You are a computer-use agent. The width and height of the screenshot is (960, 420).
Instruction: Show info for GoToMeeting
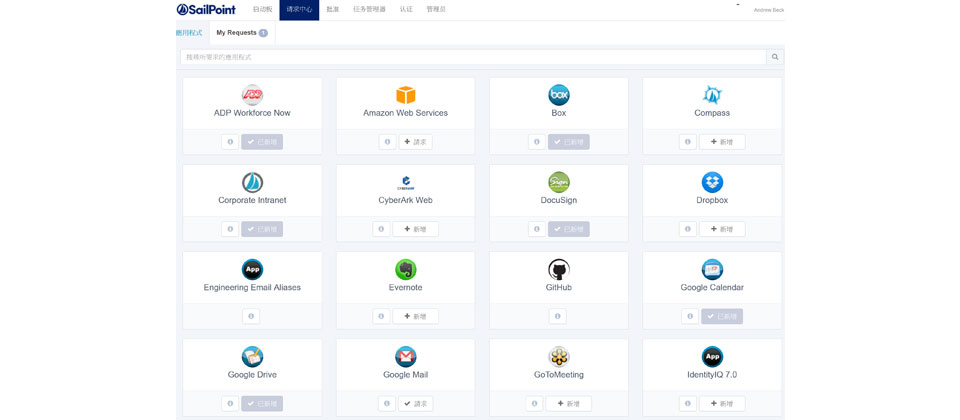click(534, 403)
